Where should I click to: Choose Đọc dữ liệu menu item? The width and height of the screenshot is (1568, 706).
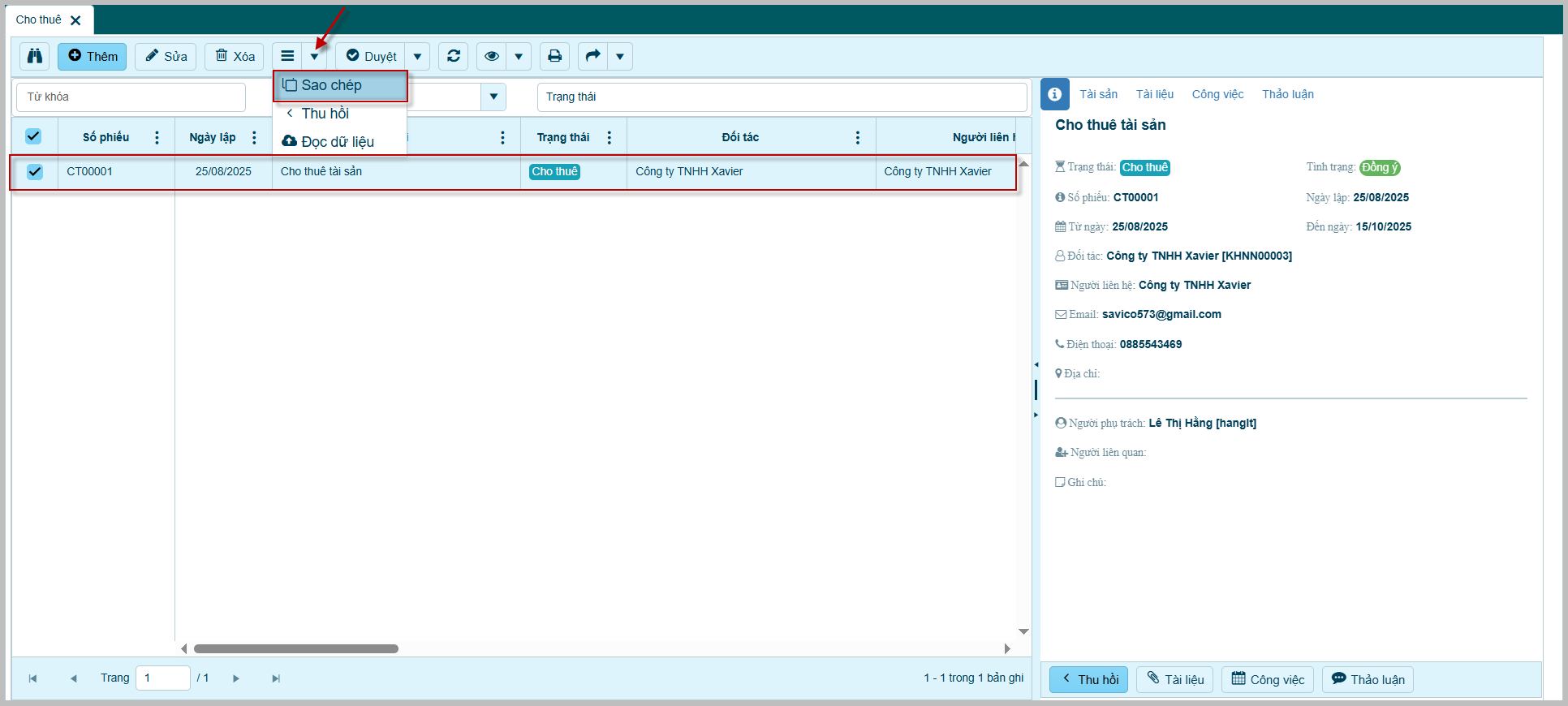pos(338,142)
